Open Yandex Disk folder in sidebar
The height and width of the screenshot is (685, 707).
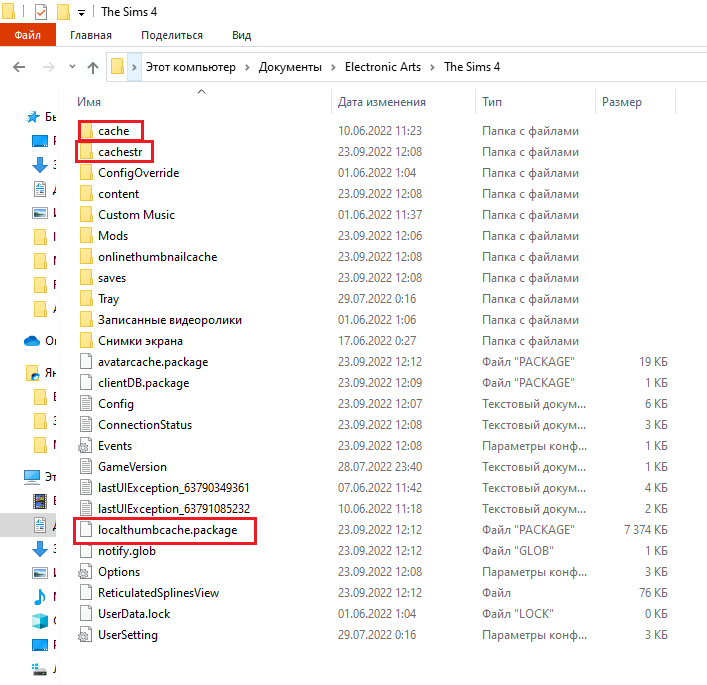[x=32, y=373]
